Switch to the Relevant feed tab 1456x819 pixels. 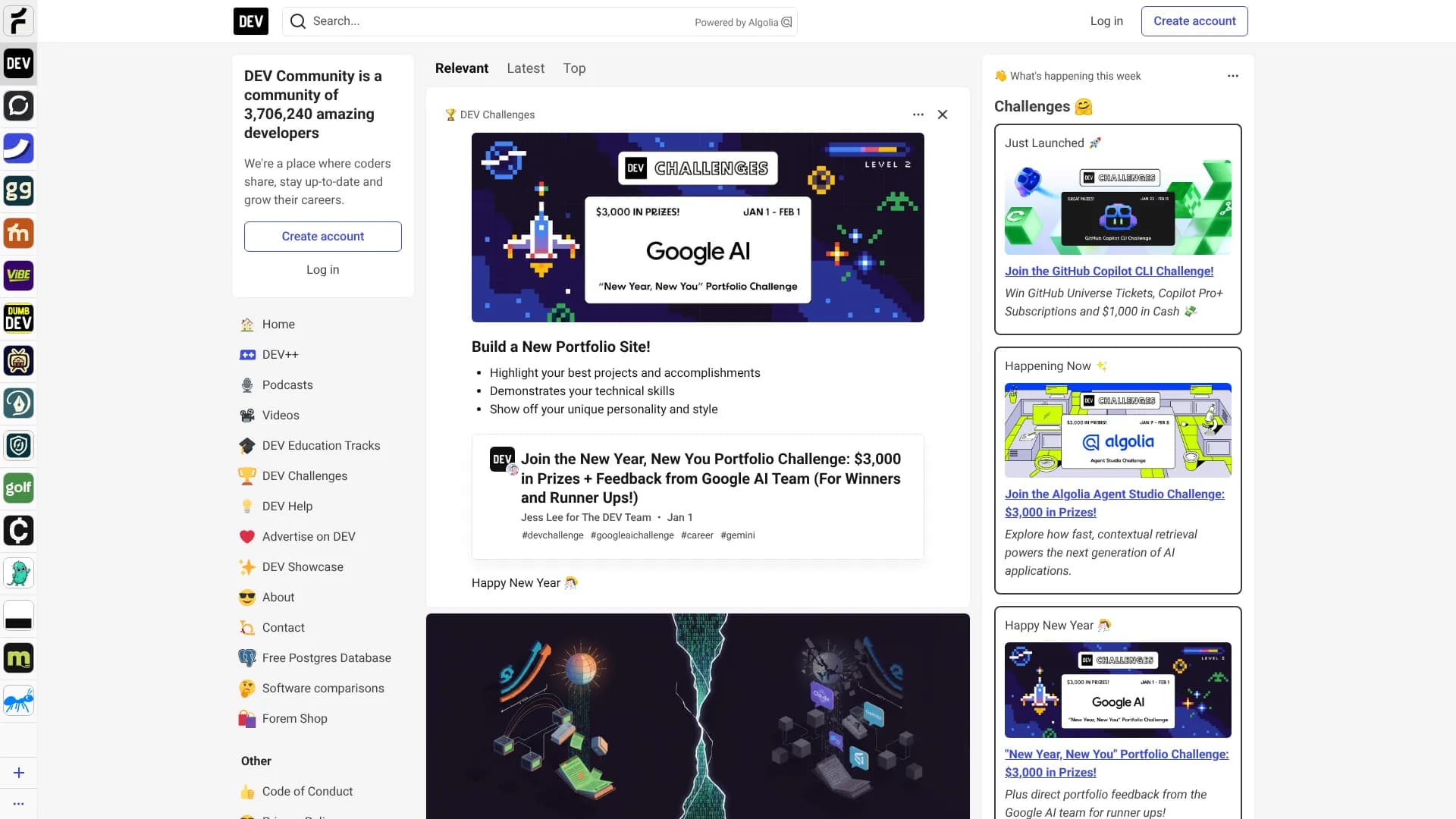[x=462, y=68]
